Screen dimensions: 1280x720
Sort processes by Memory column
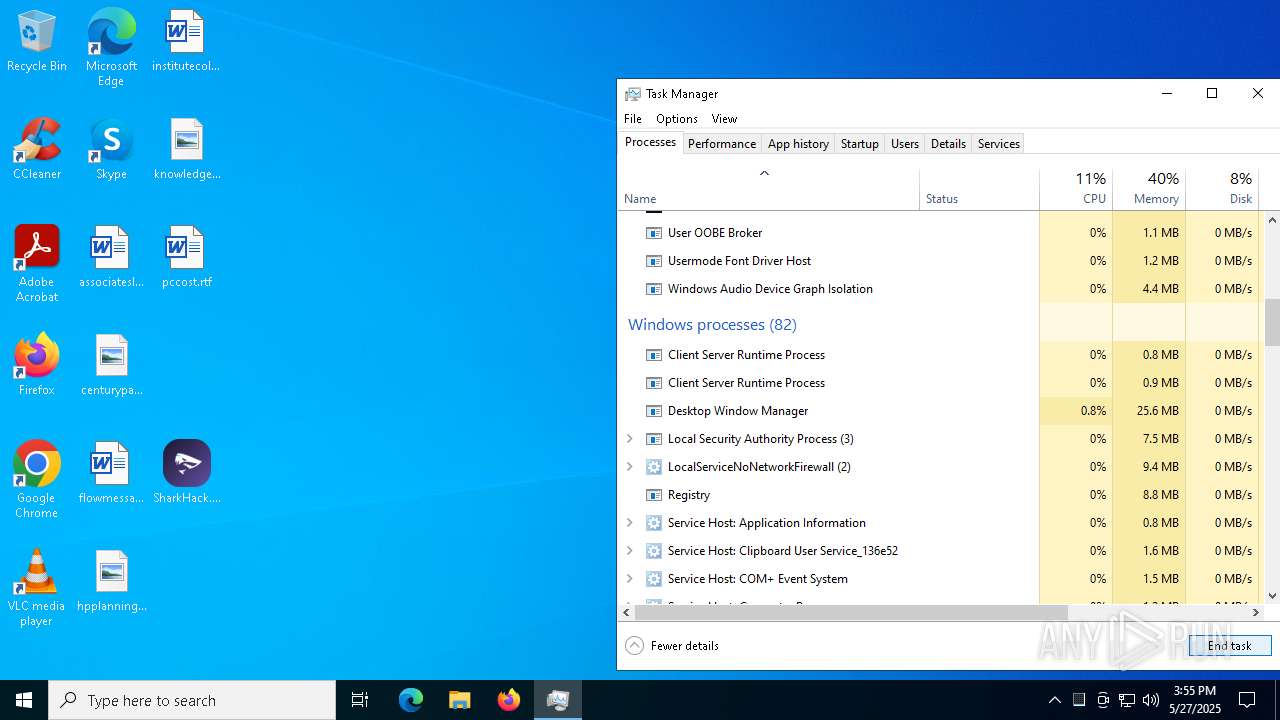click(x=1149, y=189)
